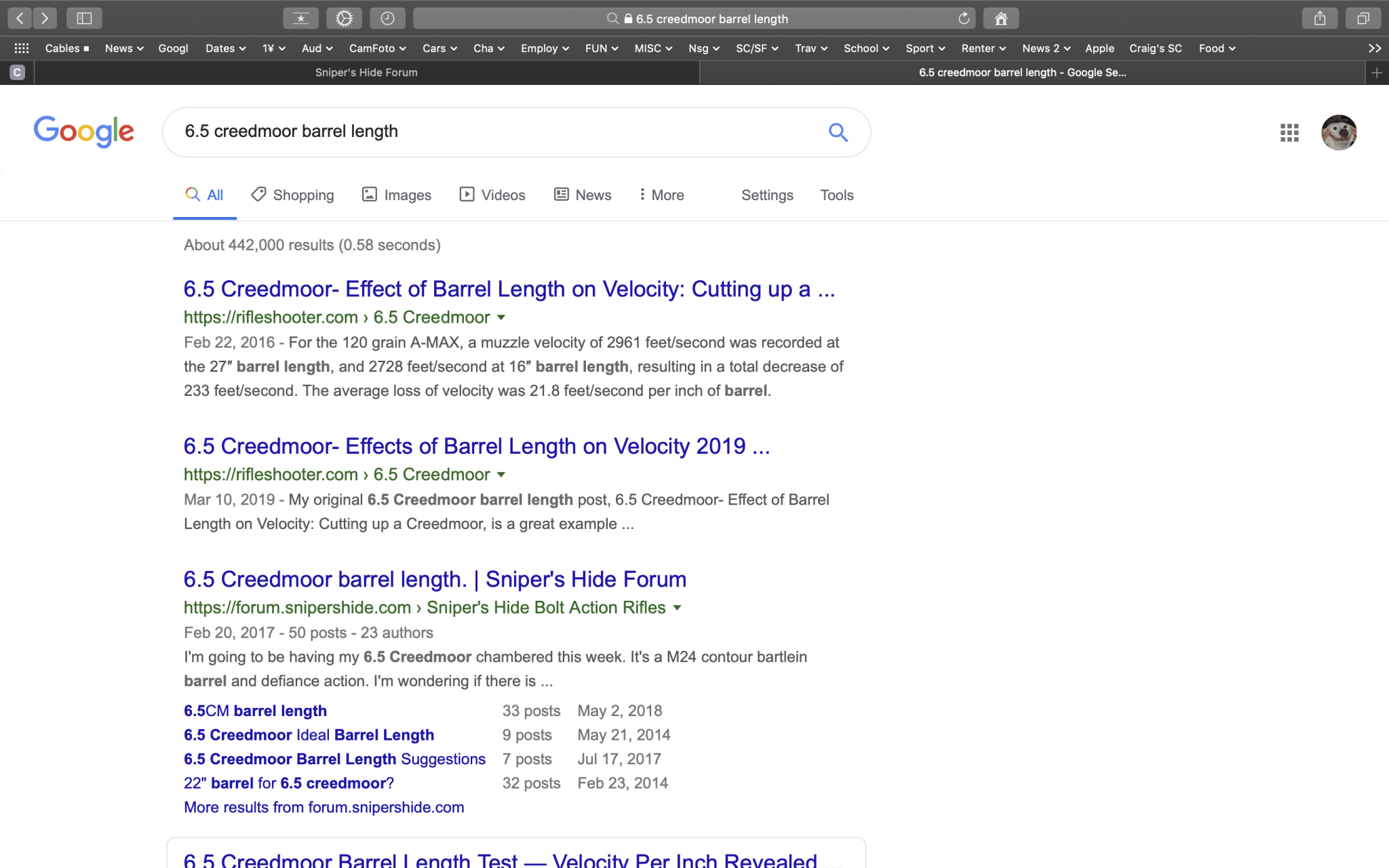
Task: Click the Google logo
Action: pyautogui.click(x=84, y=132)
